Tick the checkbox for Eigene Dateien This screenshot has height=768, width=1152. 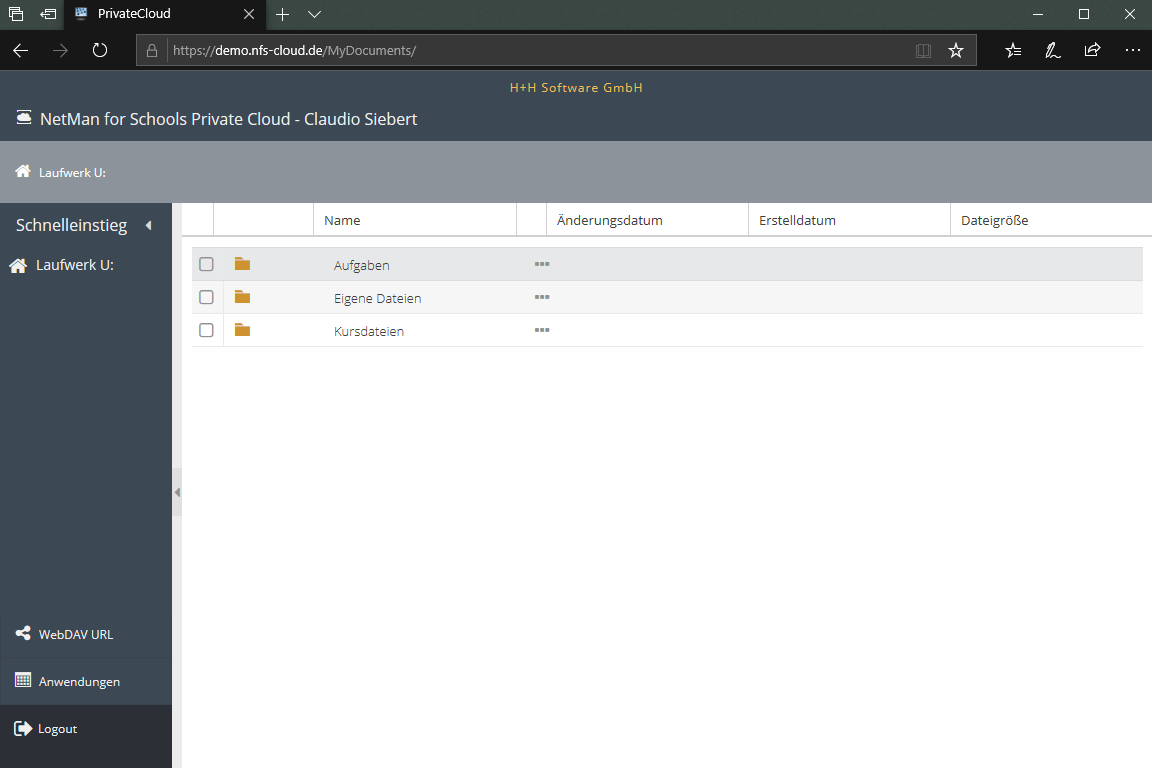pos(206,297)
